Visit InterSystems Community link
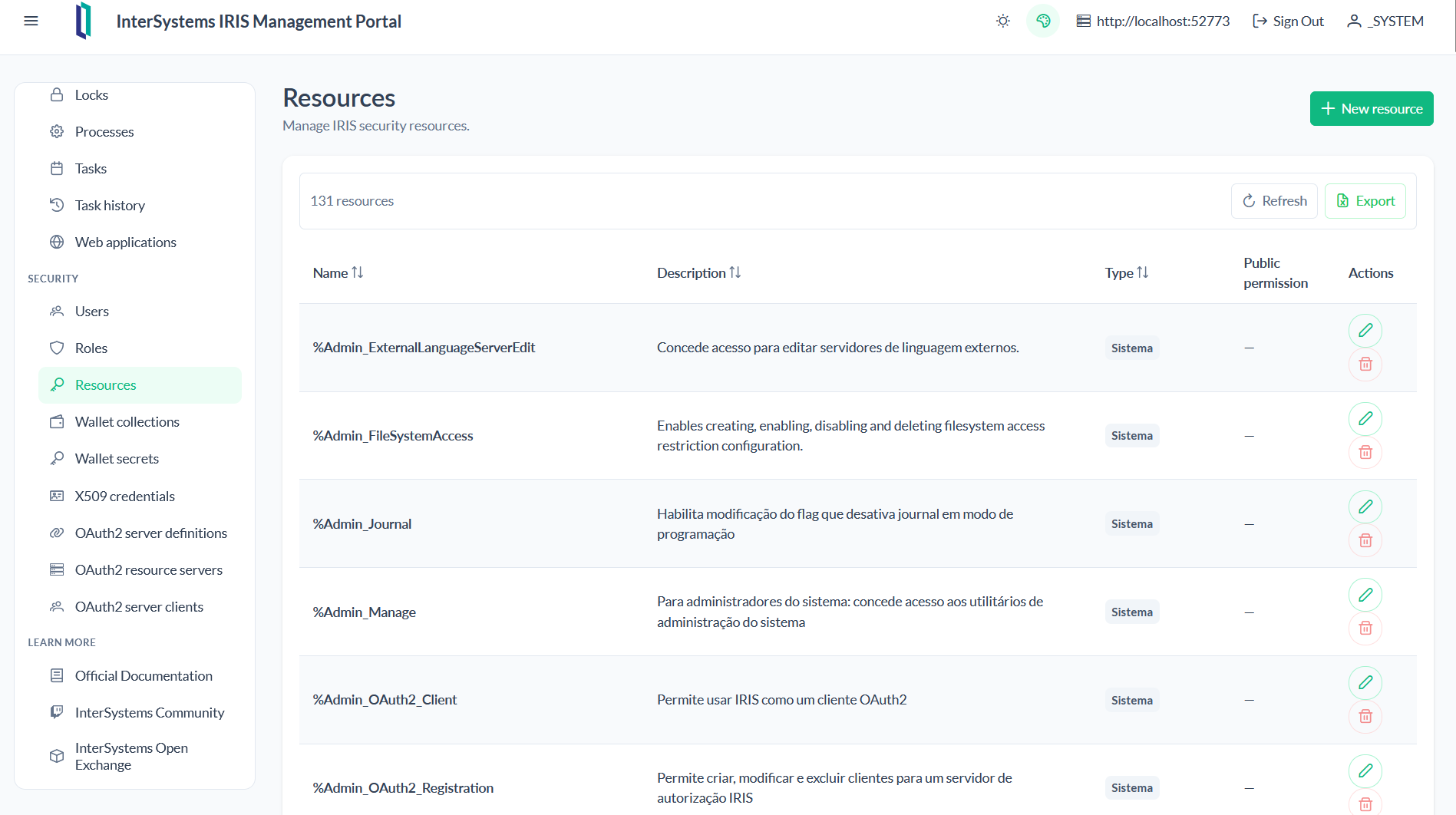 point(140,713)
